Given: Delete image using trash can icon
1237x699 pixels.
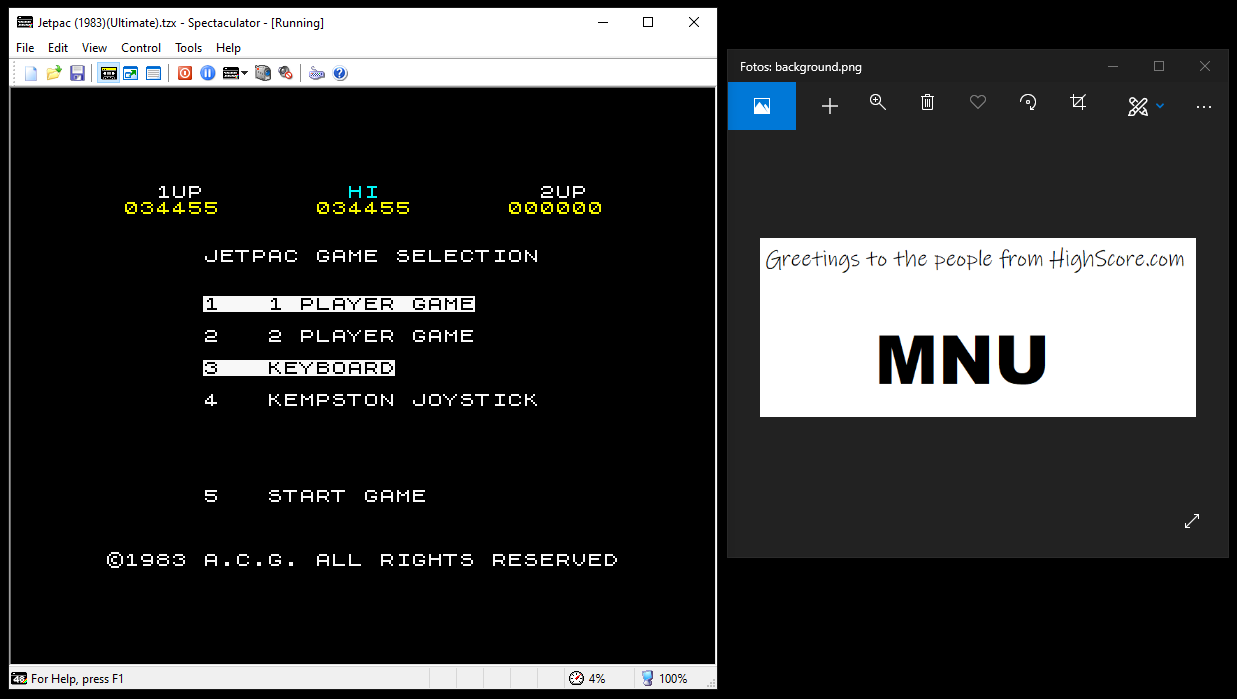Looking at the screenshot, I should (x=927, y=104).
